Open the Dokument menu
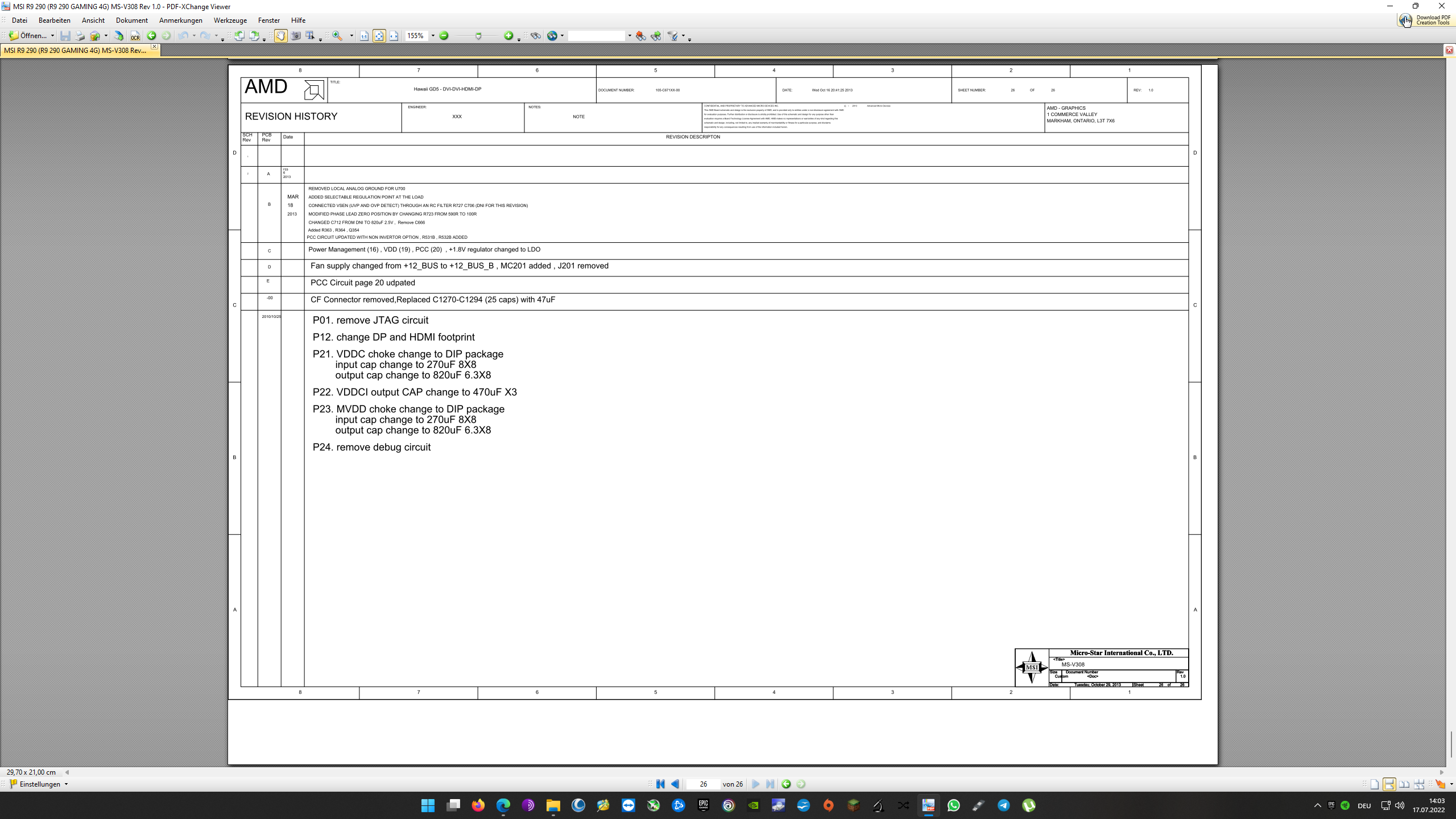Image resolution: width=1456 pixels, height=819 pixels. pos(132,20)
